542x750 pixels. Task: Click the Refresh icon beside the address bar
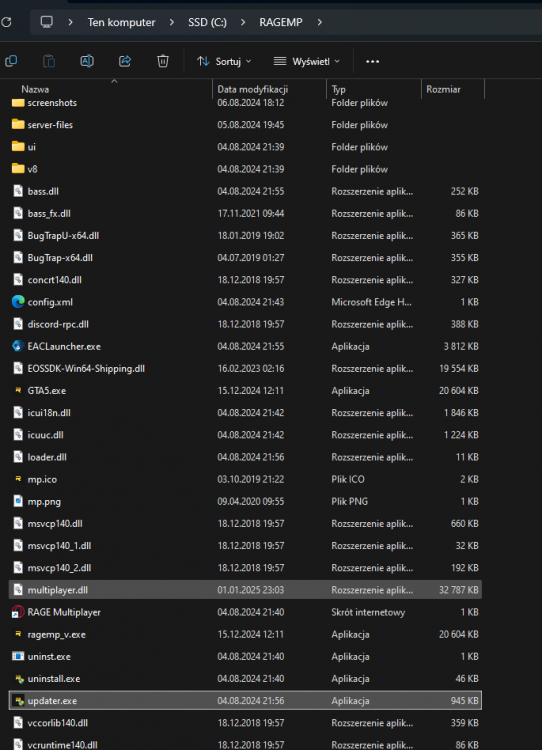click(x=6, y=22)
